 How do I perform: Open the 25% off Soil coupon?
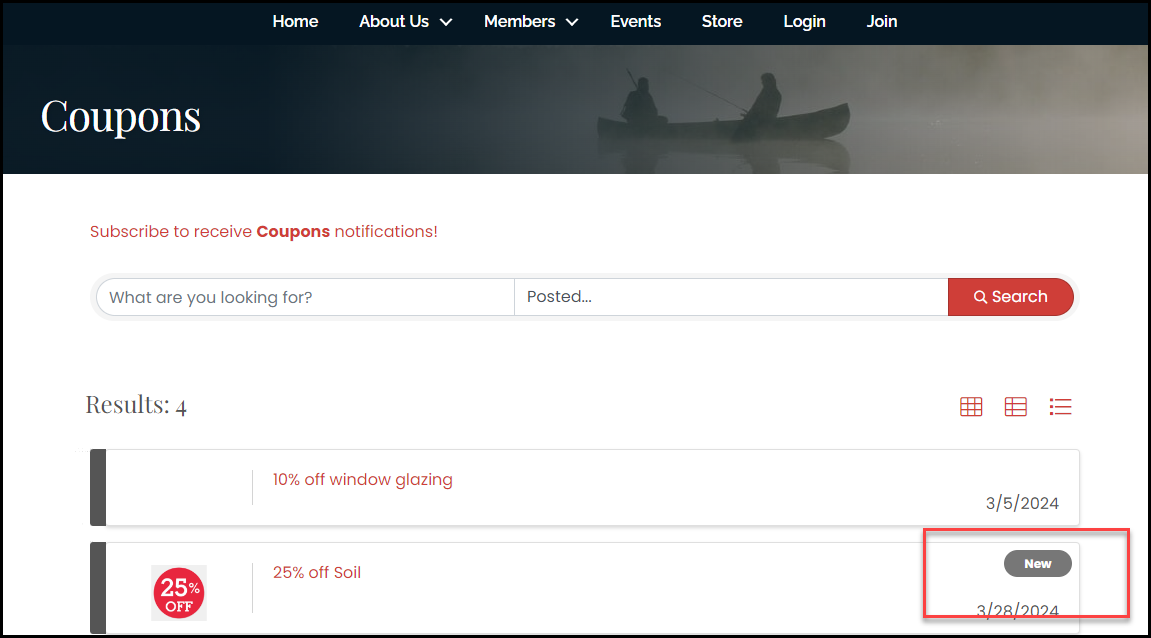coord(316,573)
